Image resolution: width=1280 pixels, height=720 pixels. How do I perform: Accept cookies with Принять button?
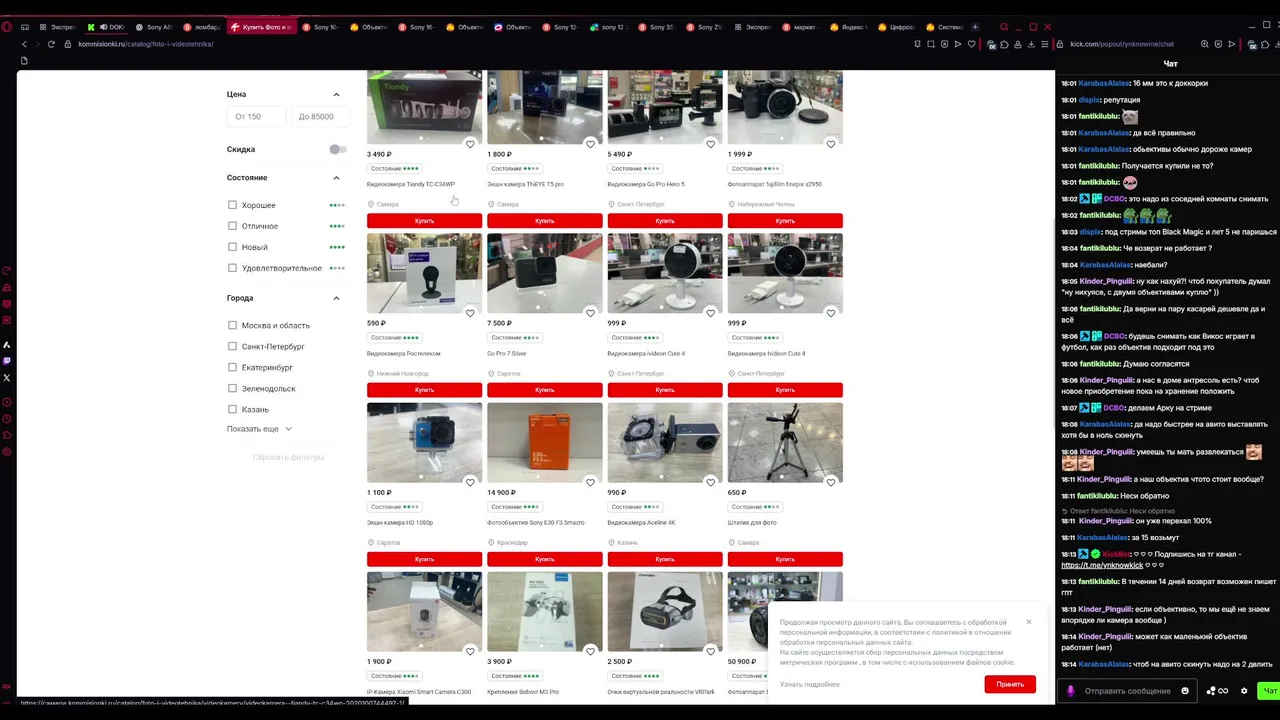[x=1010, y=684]
